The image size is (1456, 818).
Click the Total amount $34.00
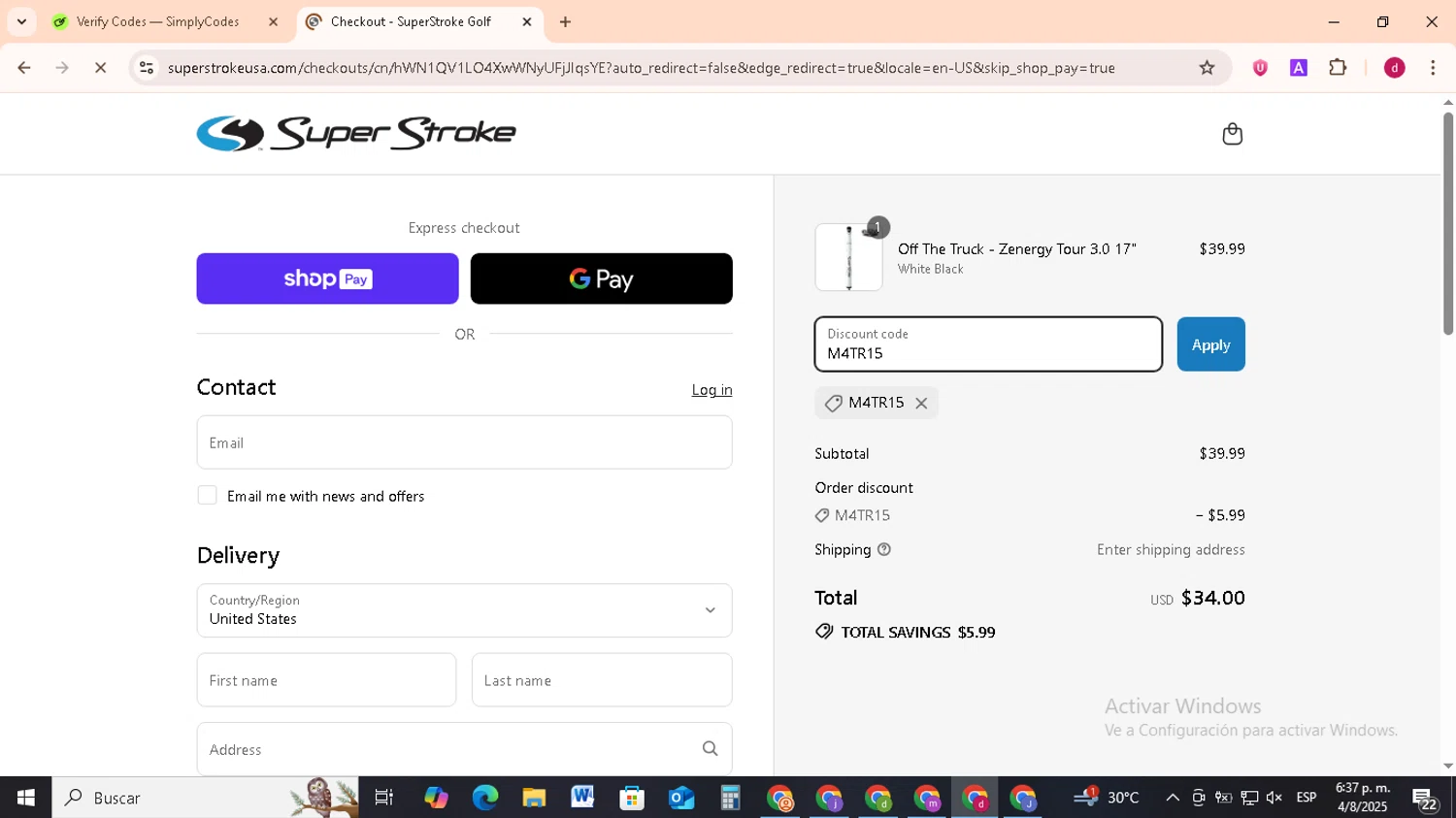pos(1212,598)
